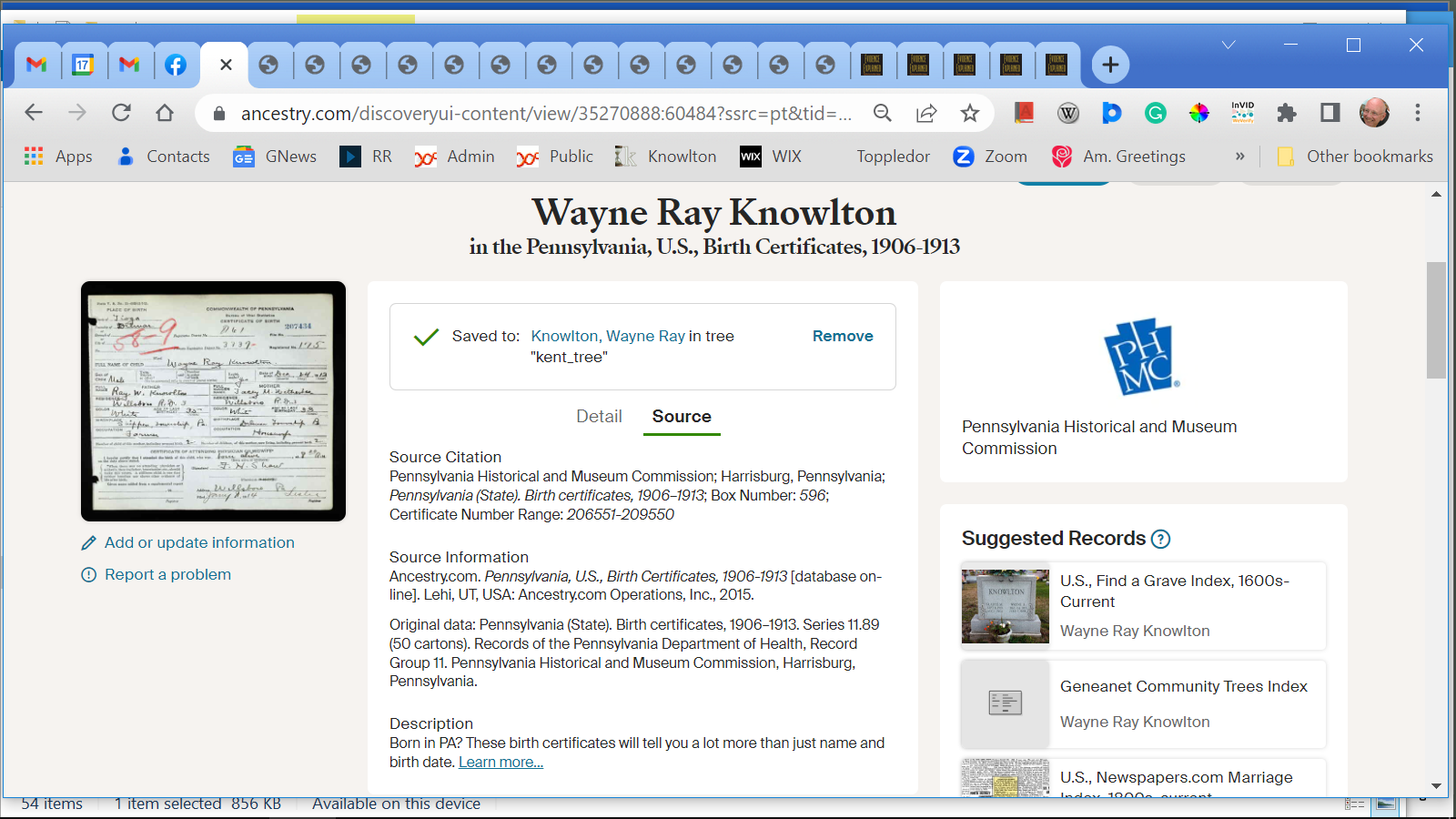Click the site lock icon
The width and height of the screenshot is (1456, 819).
218,113
